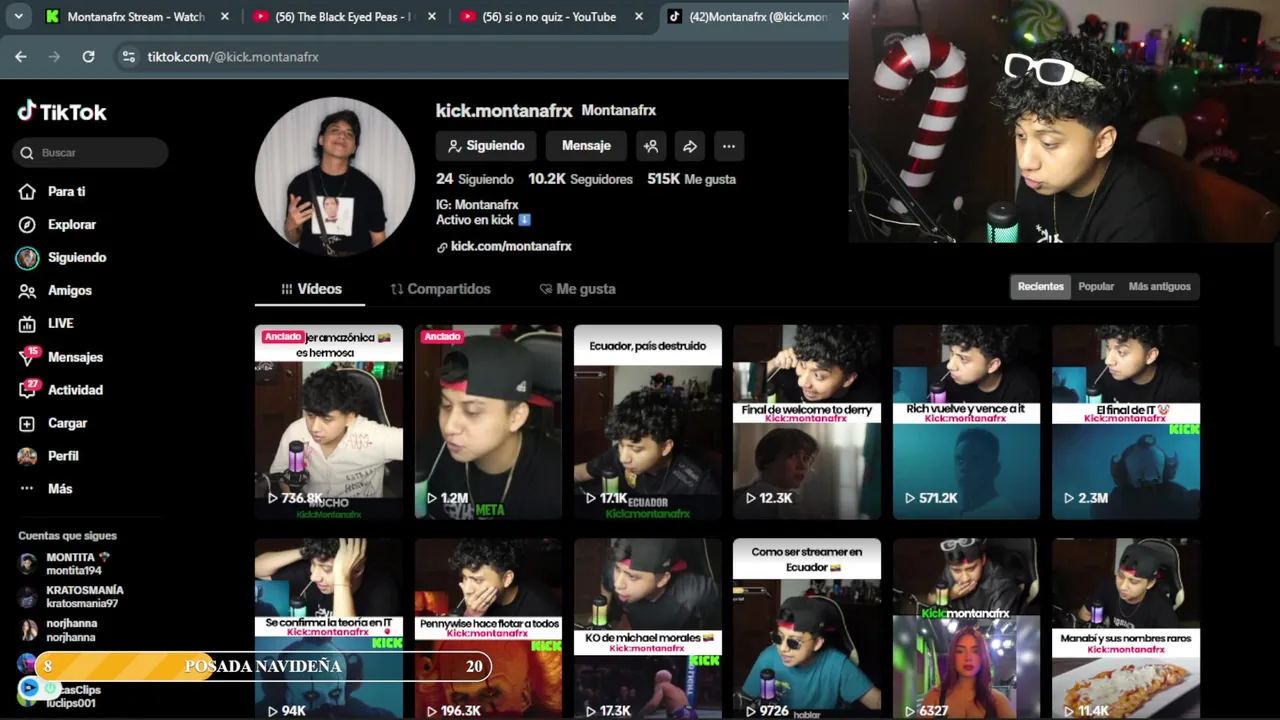Viewport: 1280px width, 720px height.
Task: Click the Cargar upload icon
Action: tap(27, 423)
